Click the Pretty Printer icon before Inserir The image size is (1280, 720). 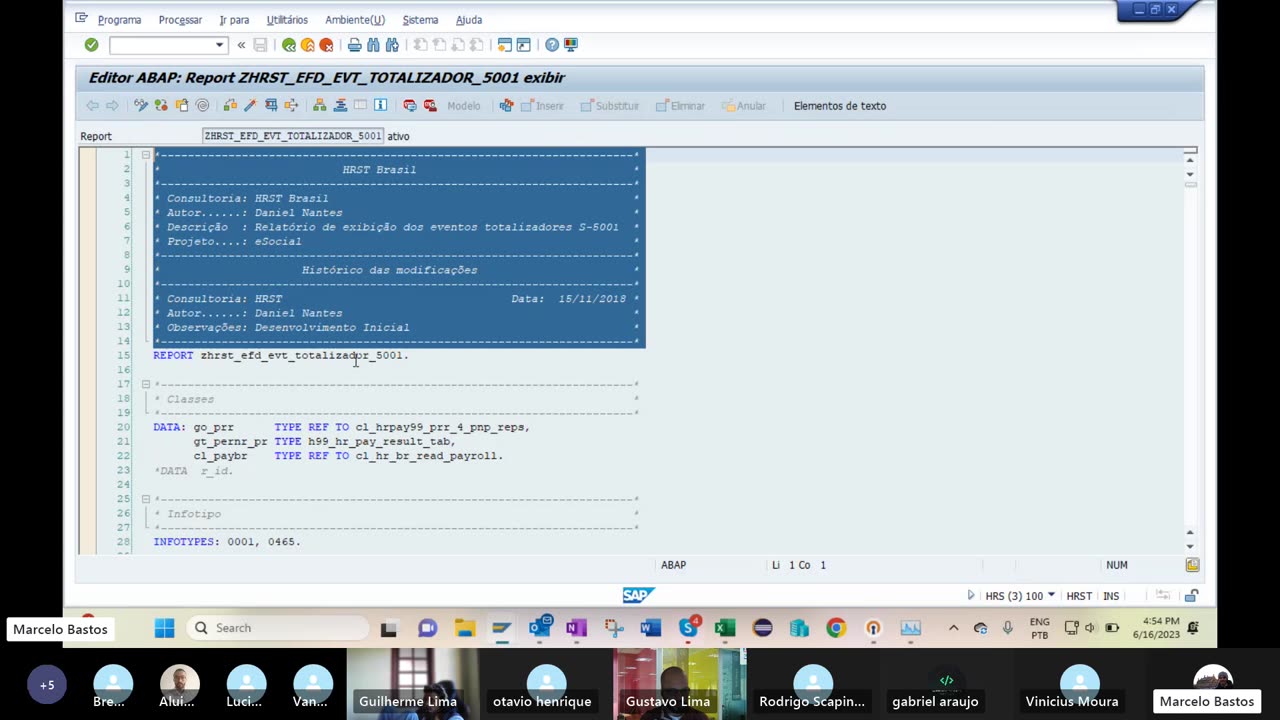507,105
